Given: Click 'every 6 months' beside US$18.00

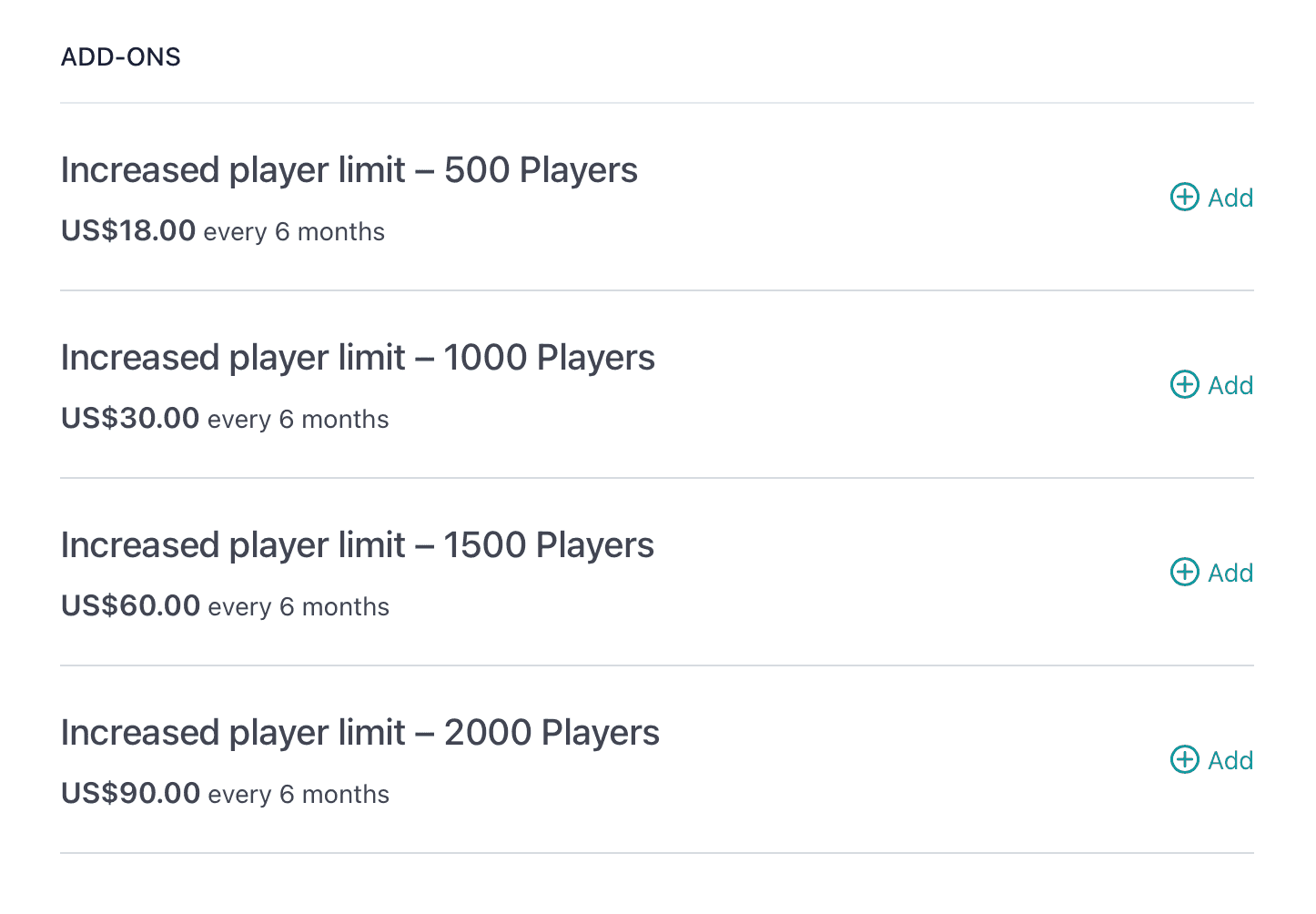Looking at the screenshot, I should tap(294, 232).
